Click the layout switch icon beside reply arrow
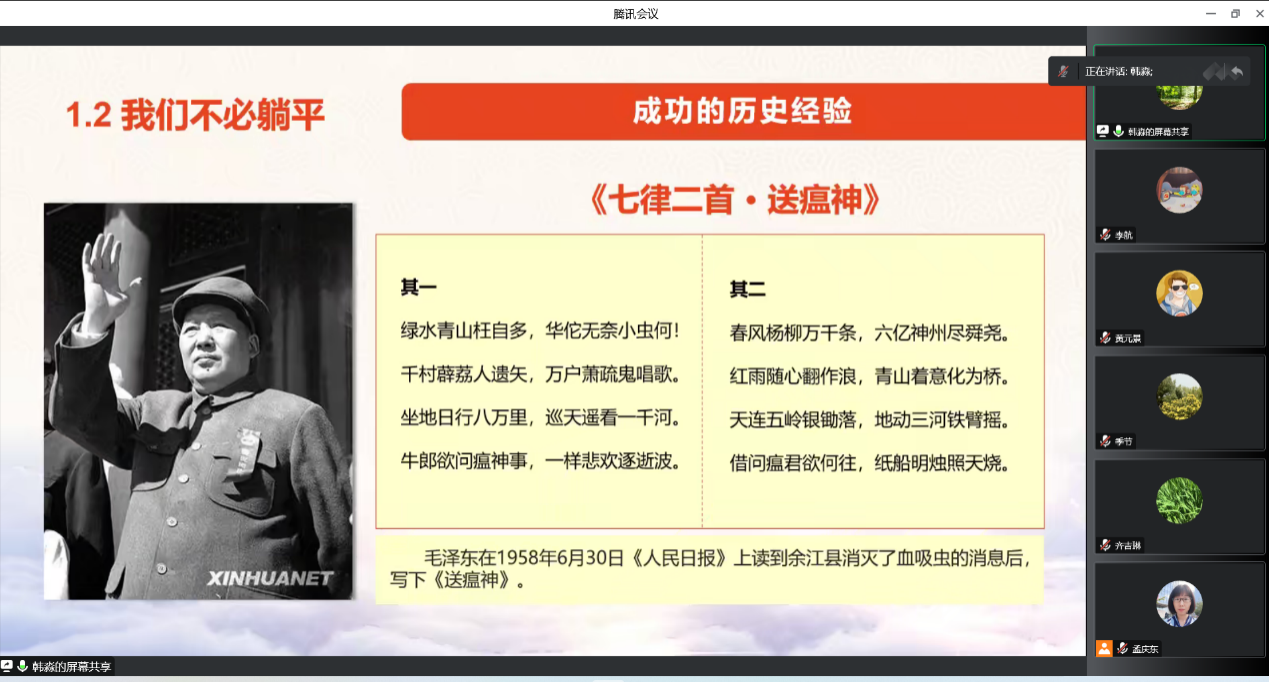Screen dimensions: 1269x682 pos(1214,71)
